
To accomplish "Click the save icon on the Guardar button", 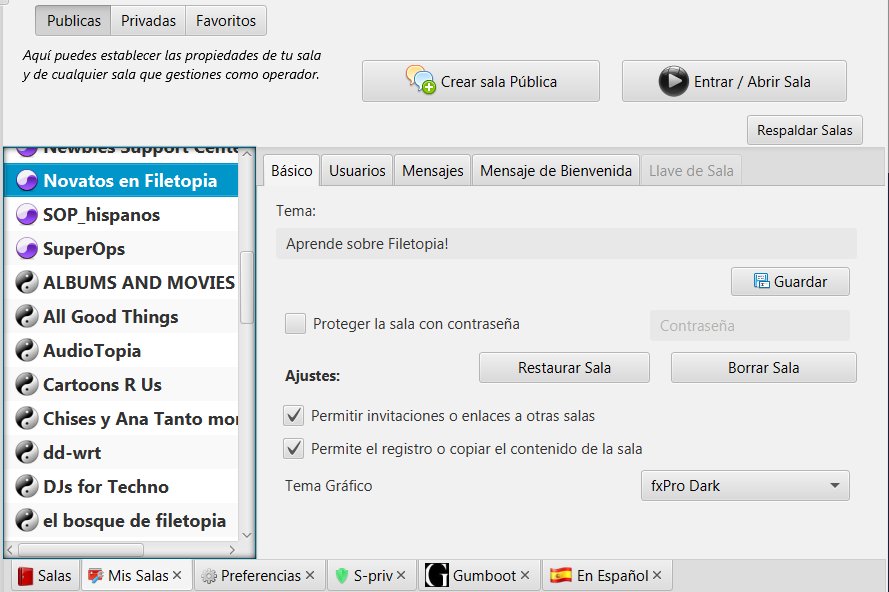I will [762, 281].
